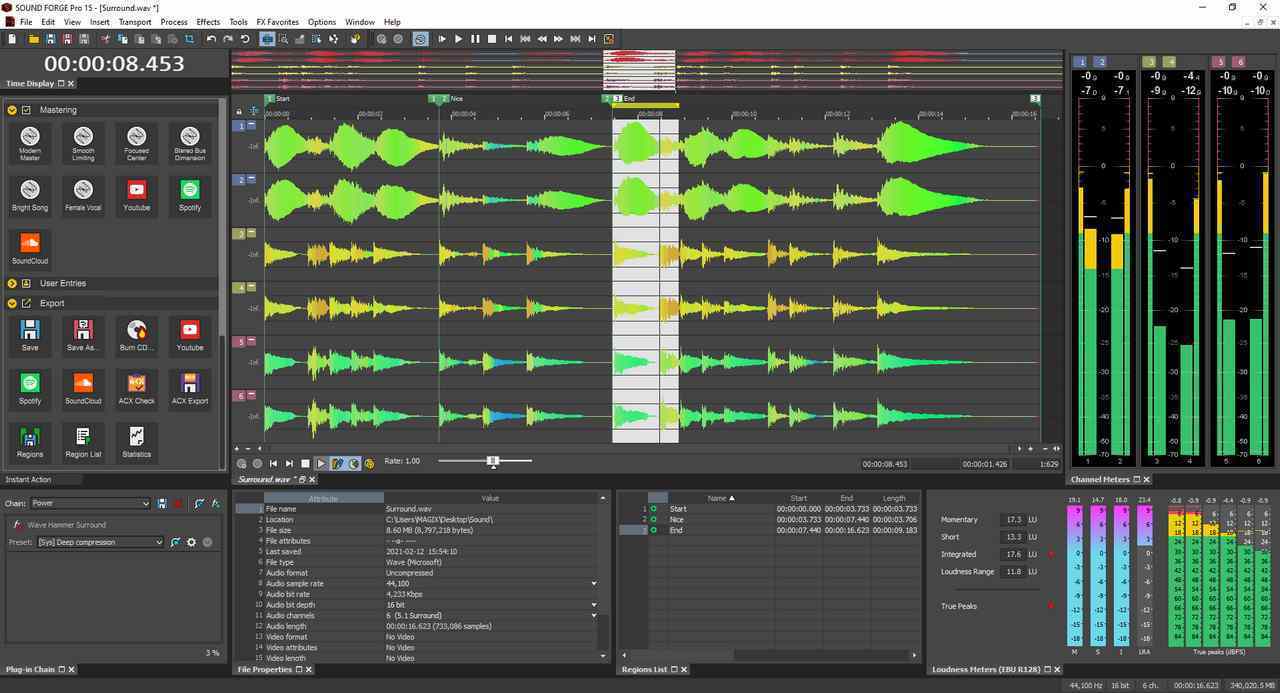Stop playback in the data window transport
The height and width of the screenshot is (693, 1280).
click(x=305, y=463)
